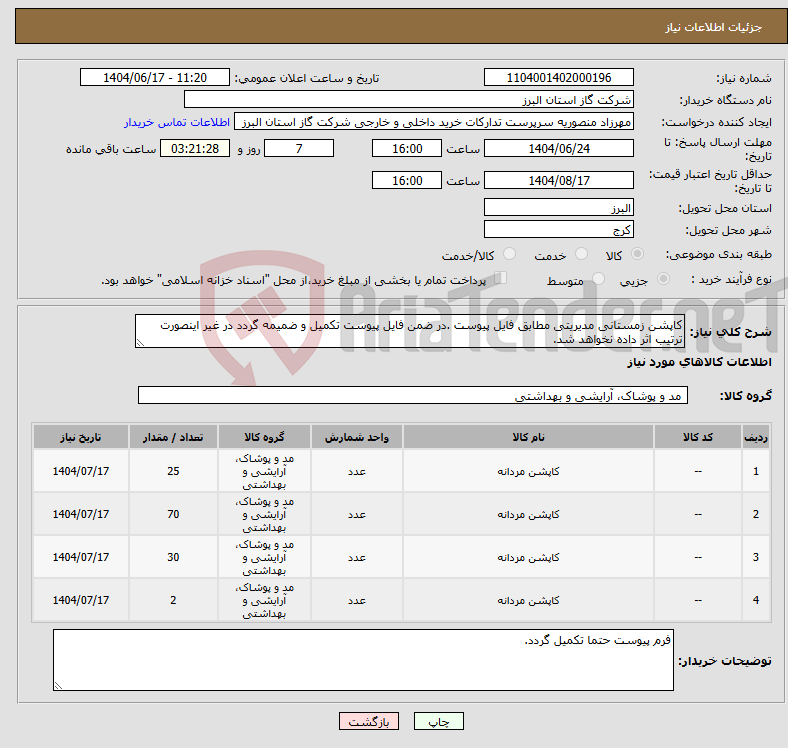Click the نام کالا column header
The image size is (788, 748).
tap(527, 437)
